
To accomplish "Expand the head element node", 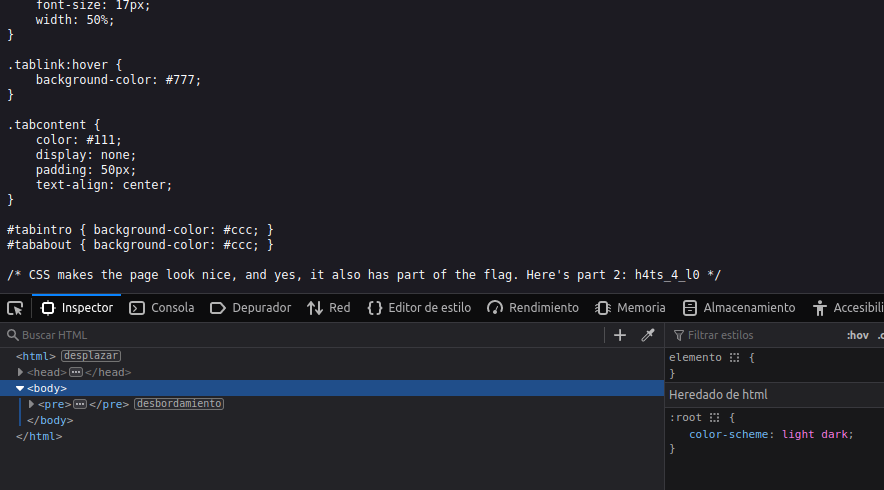I will 21,372.
